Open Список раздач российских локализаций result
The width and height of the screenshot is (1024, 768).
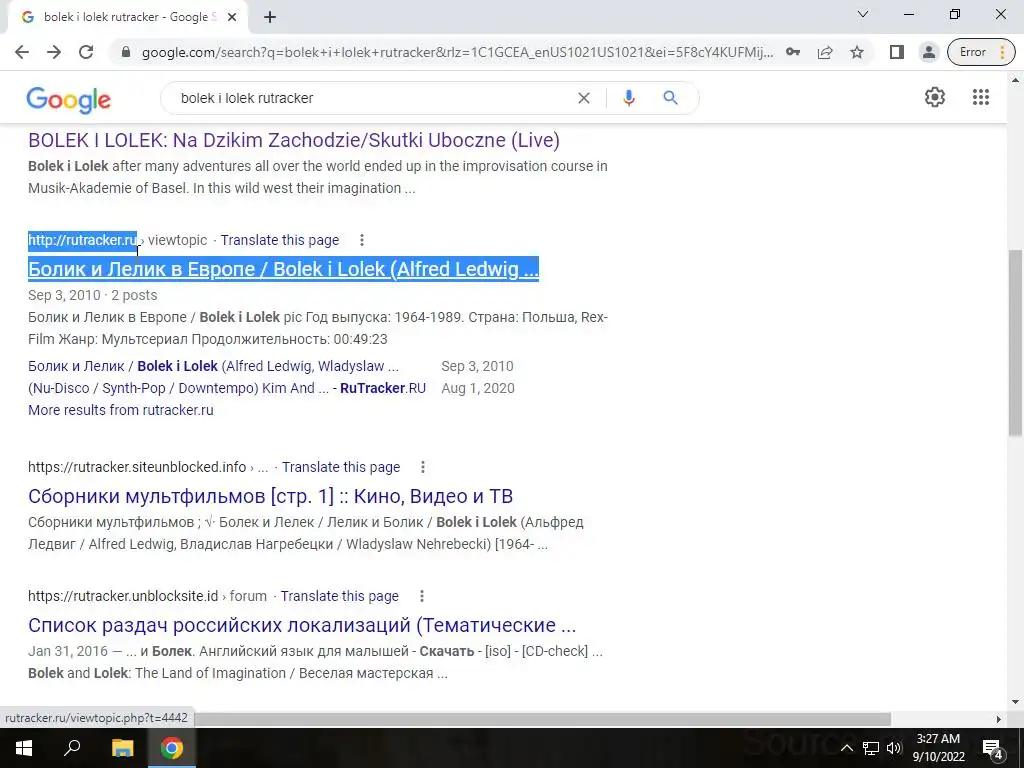[302, 625]
